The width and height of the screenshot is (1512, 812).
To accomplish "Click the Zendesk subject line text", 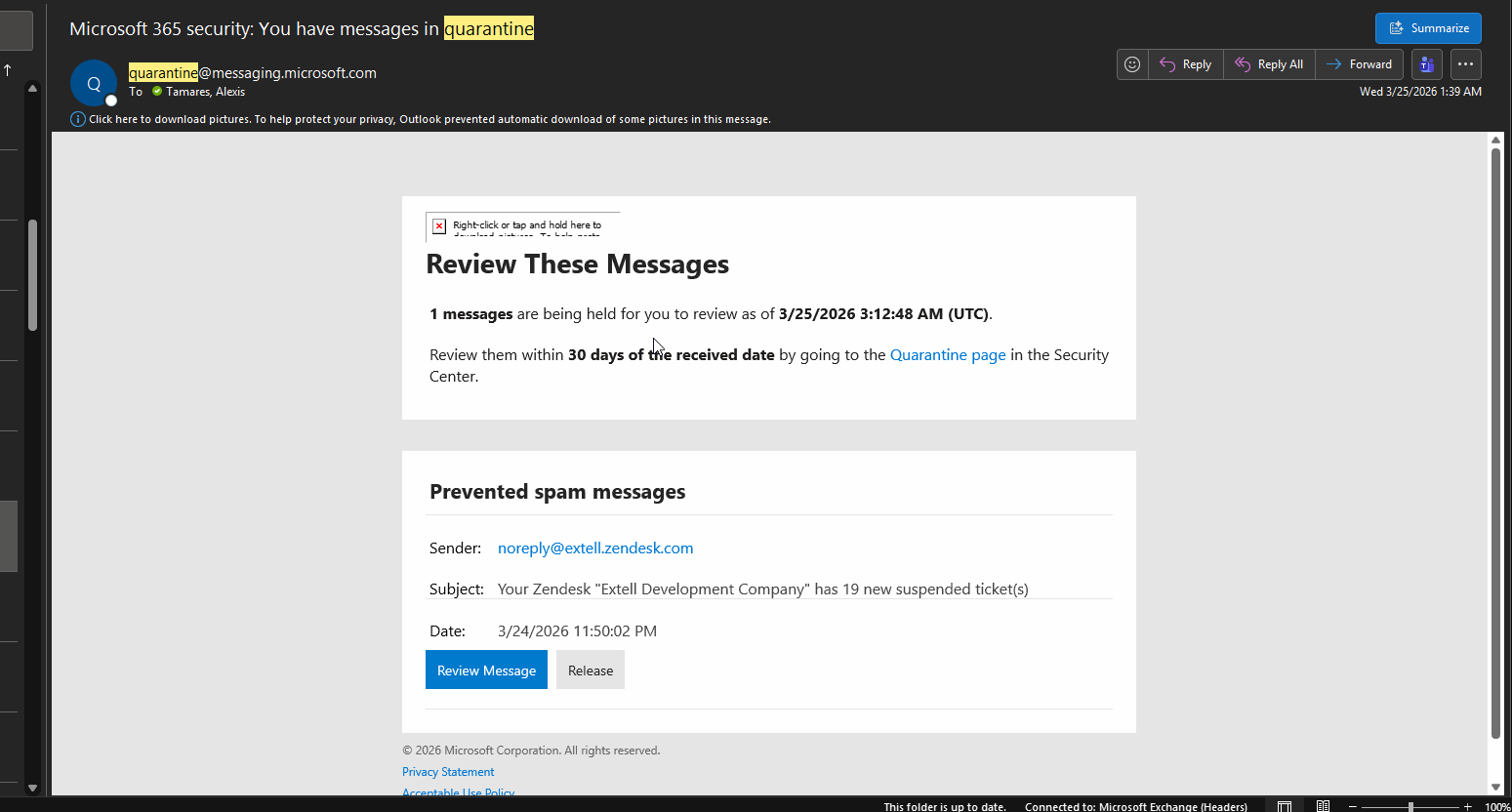I will [763, 589].
